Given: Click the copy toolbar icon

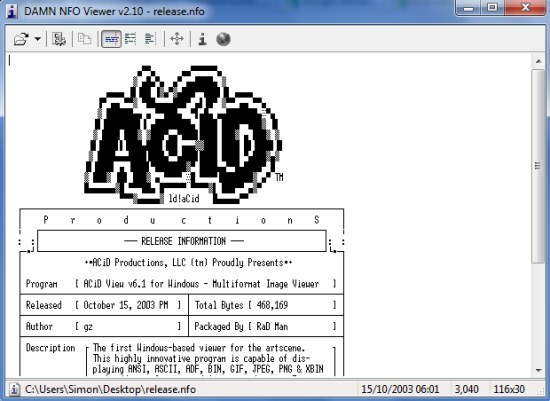Looking at the screenshot, I should (85, 39).
